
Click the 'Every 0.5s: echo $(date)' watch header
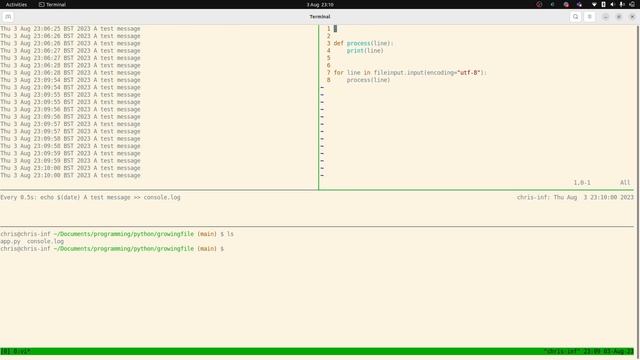90,197
